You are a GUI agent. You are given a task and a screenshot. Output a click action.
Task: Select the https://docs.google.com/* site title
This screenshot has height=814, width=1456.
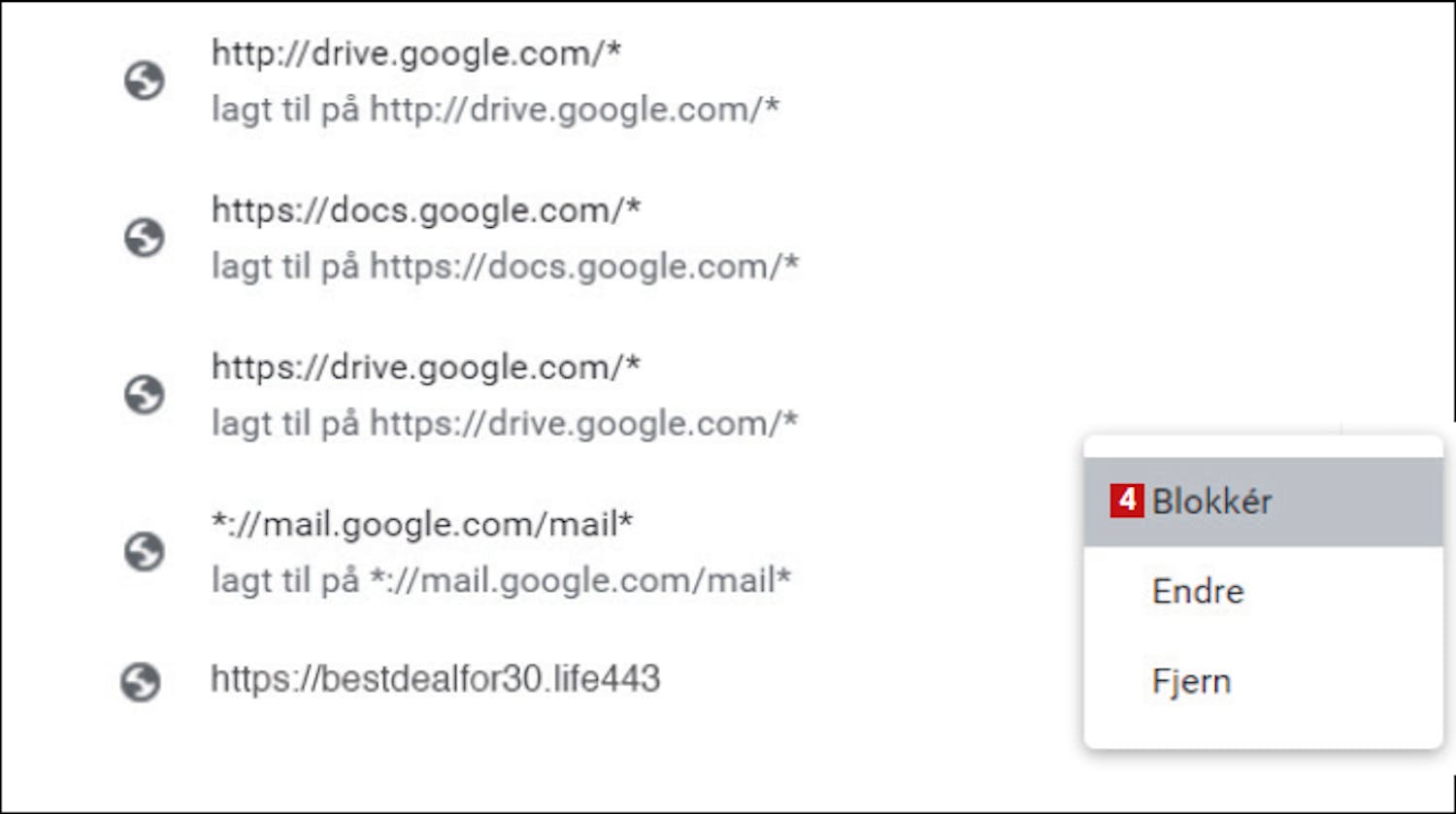(x=426, y=211)
